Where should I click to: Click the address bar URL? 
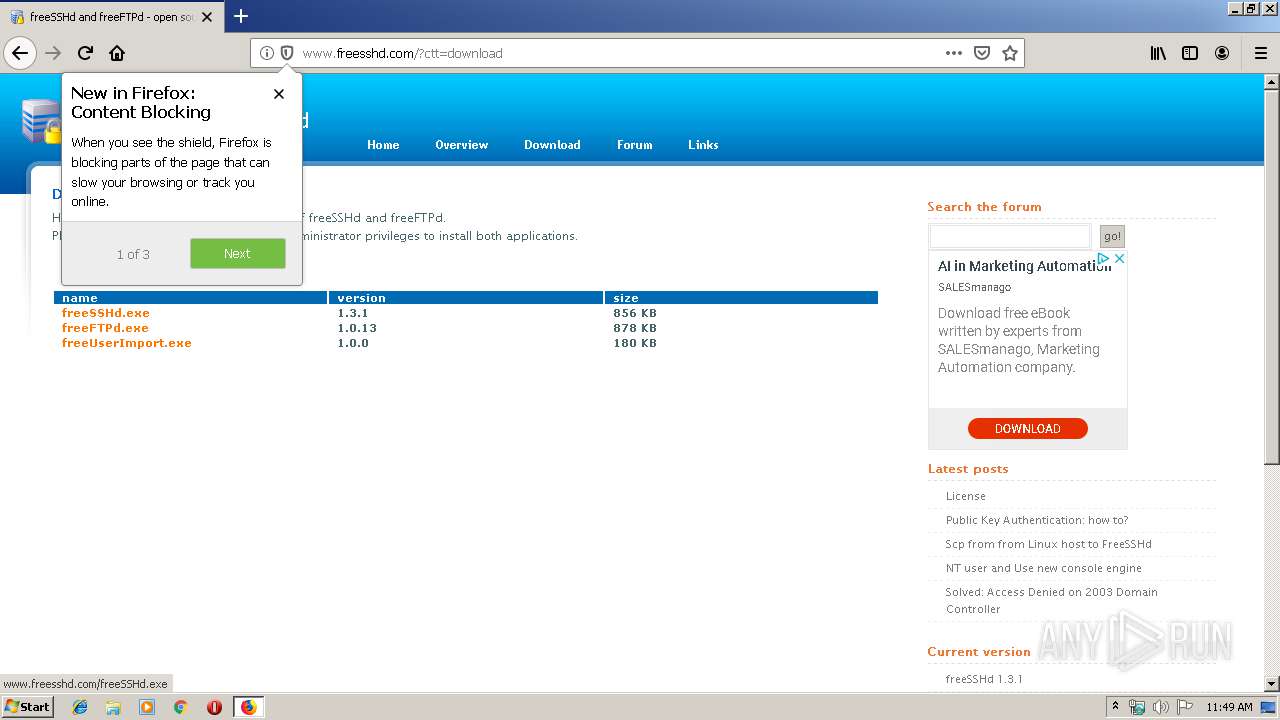(x=402, y=53)
